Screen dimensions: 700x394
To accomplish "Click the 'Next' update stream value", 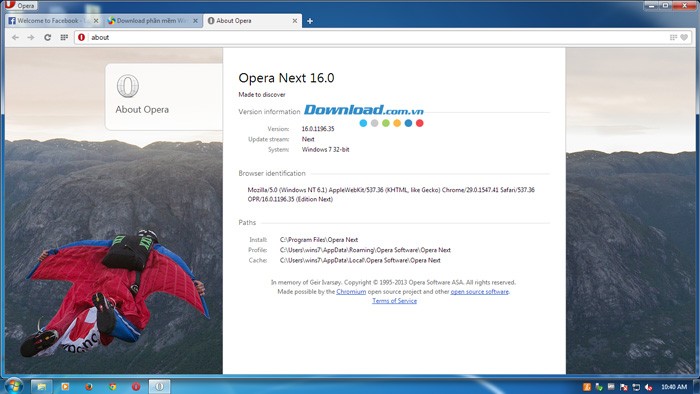I will (x=308, y=139).
